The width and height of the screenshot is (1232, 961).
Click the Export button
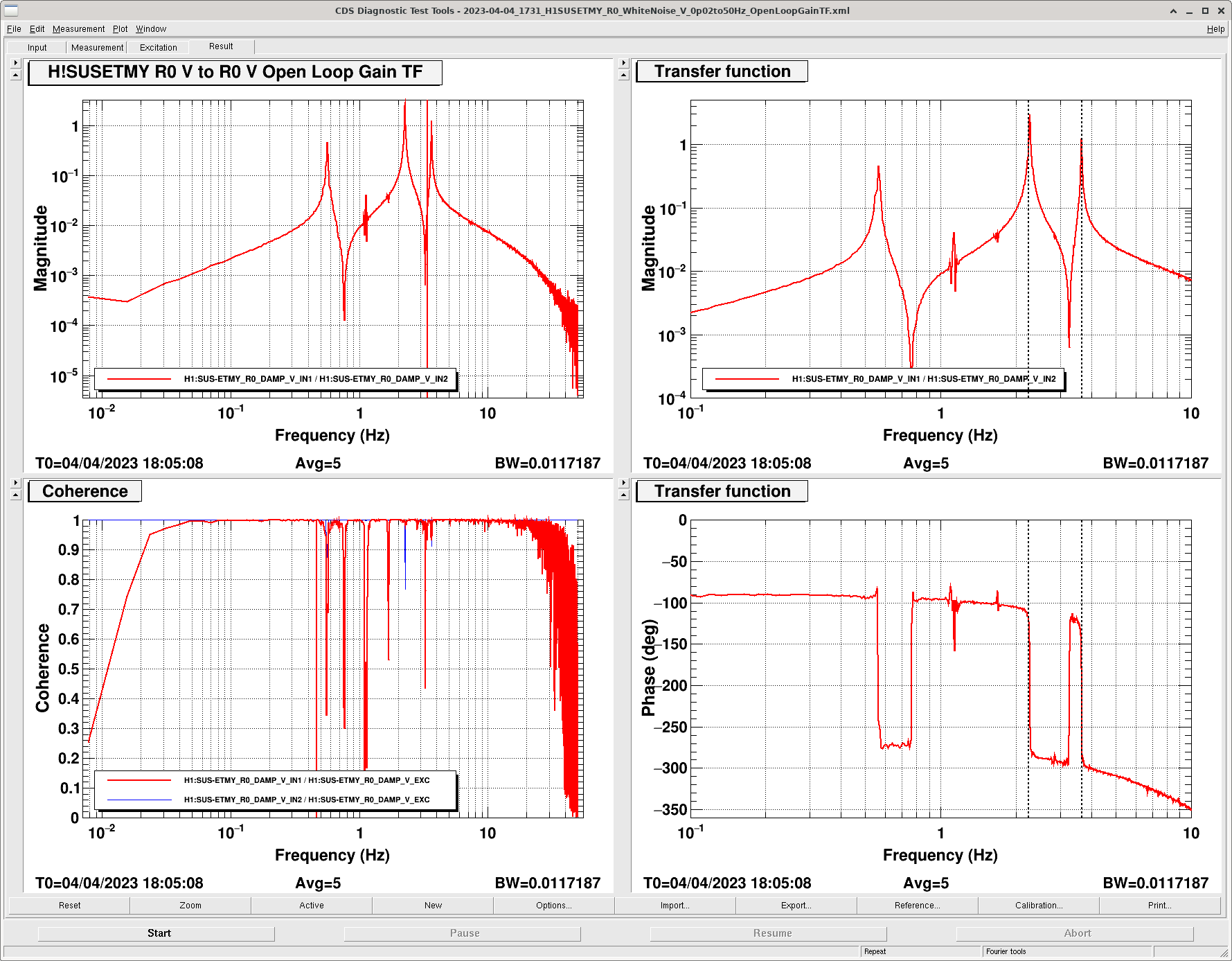pos(796,905)
